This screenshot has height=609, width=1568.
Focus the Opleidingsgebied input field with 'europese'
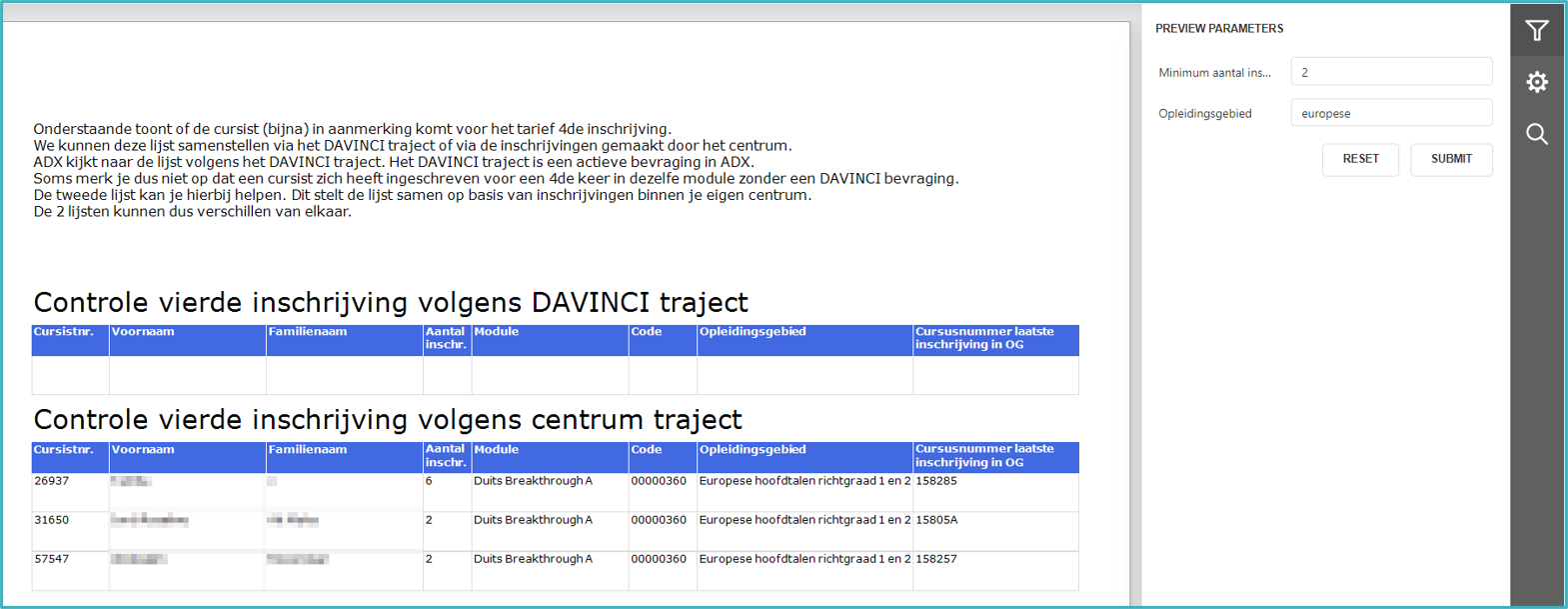point(1391,113)
